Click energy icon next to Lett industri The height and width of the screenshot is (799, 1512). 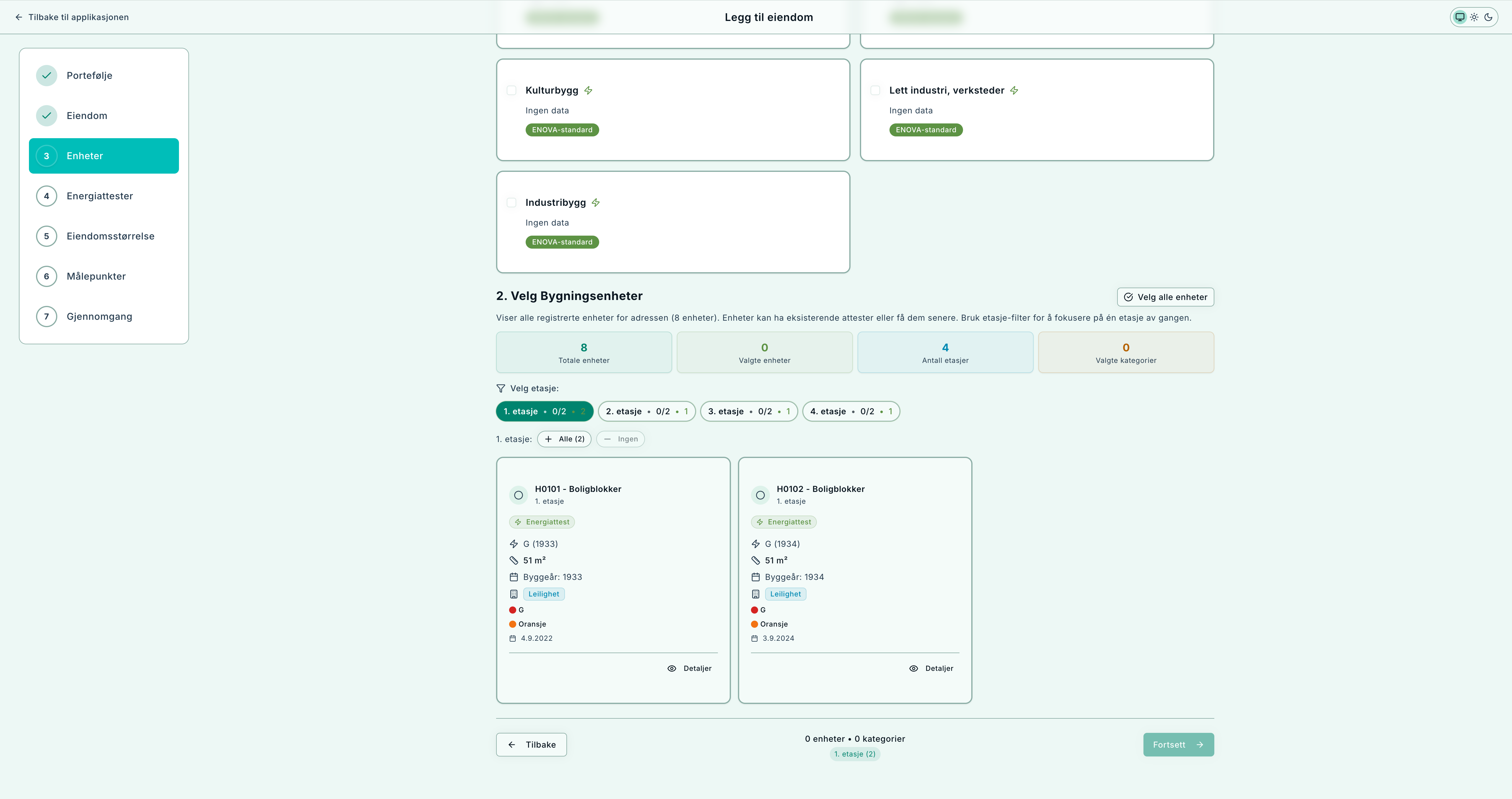(x=1014, y=90)
